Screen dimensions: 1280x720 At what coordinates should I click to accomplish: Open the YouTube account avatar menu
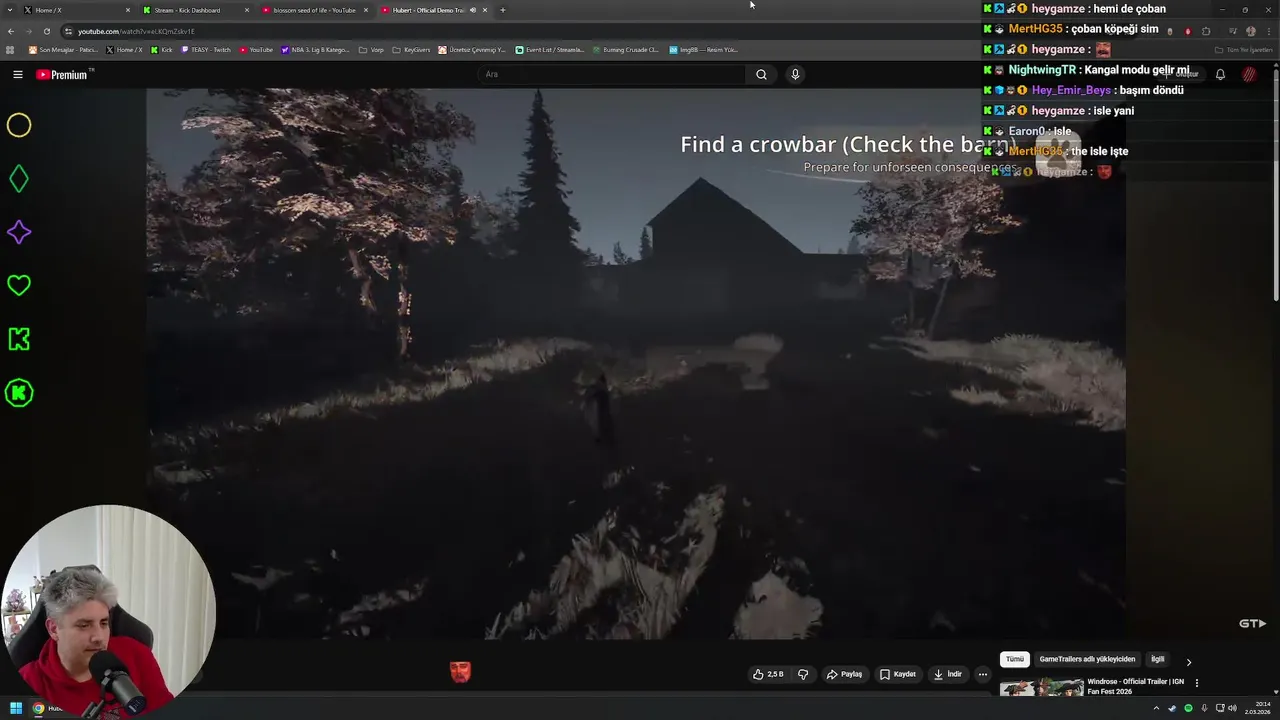[x=1249, y=74]
